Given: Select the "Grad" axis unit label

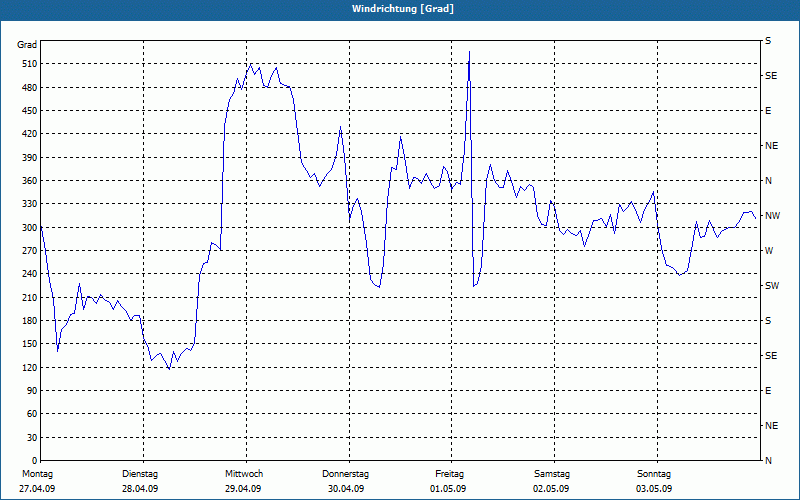Looking at the screenshot, I should 27,45.
